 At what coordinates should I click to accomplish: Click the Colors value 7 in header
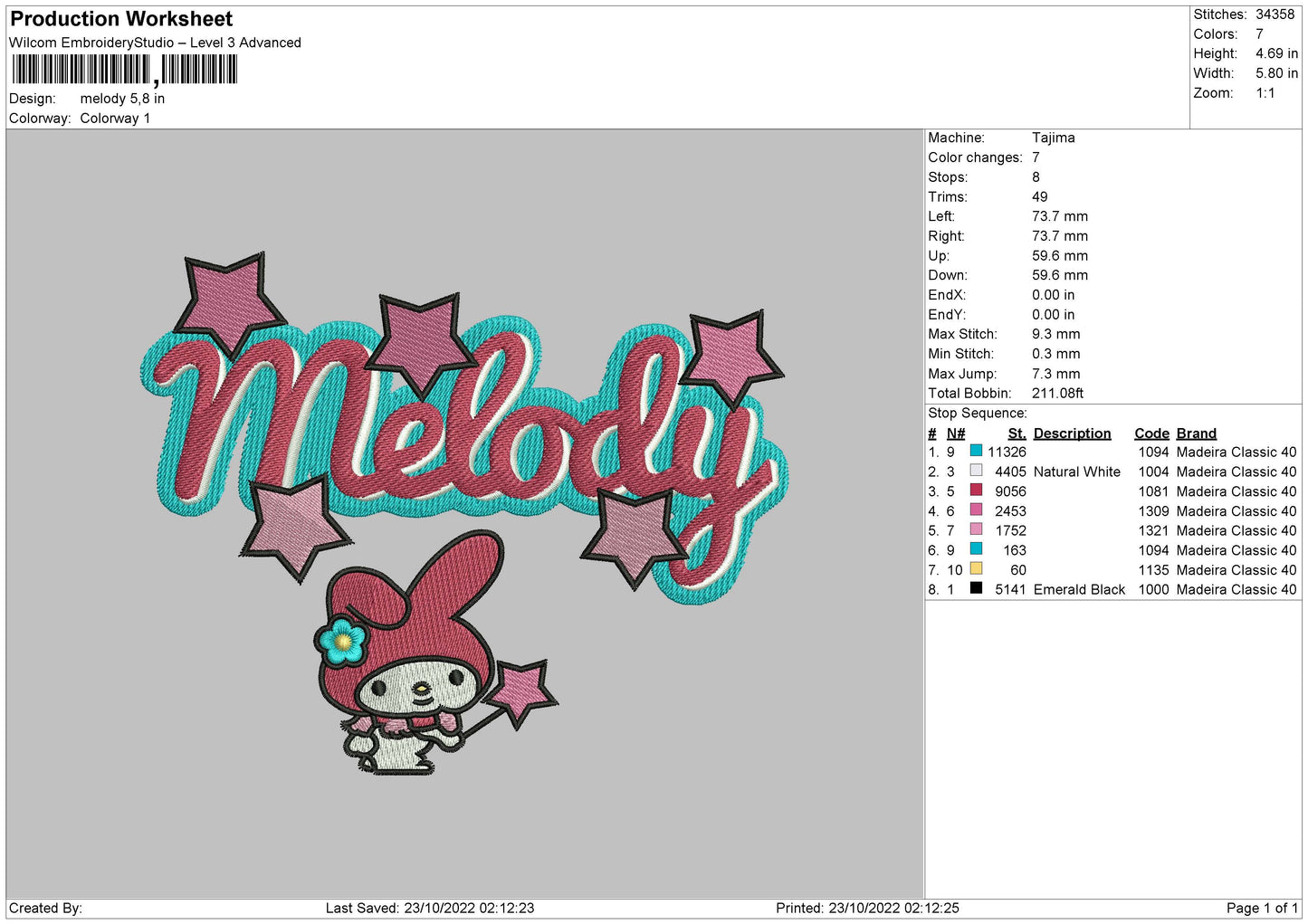[1259, 34]
